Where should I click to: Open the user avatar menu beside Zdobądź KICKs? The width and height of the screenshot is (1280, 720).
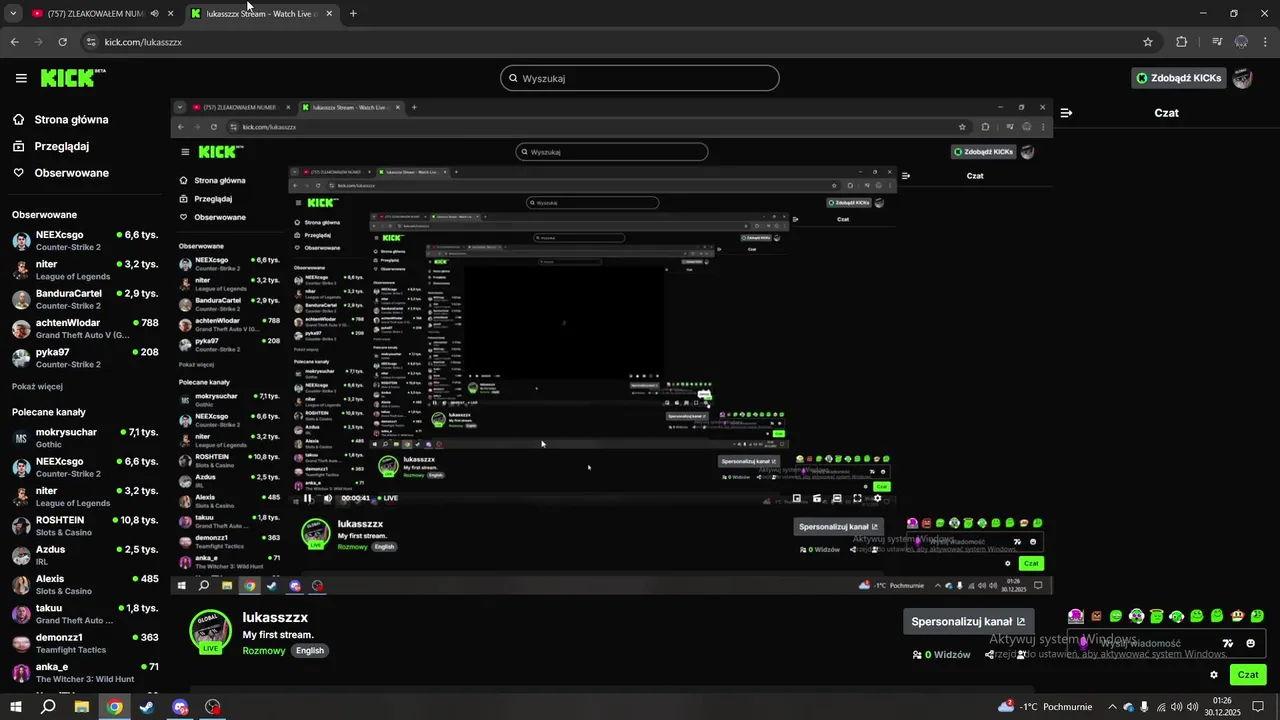tap(1242, 78)
